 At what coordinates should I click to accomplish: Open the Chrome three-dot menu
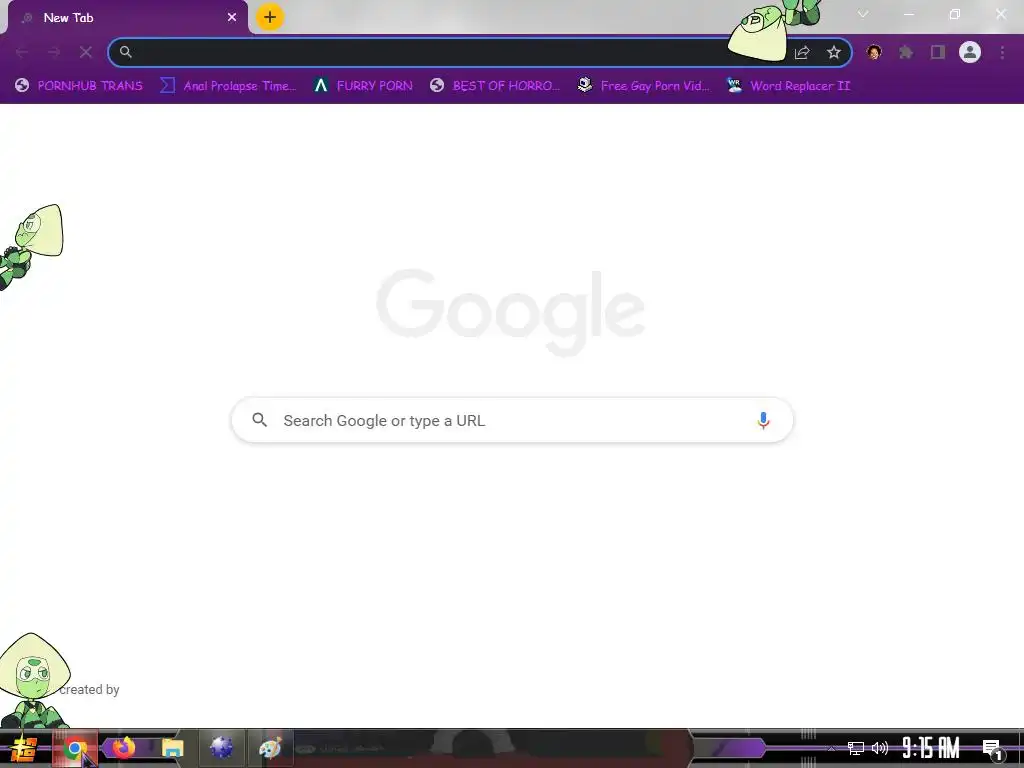[1002, 52]
